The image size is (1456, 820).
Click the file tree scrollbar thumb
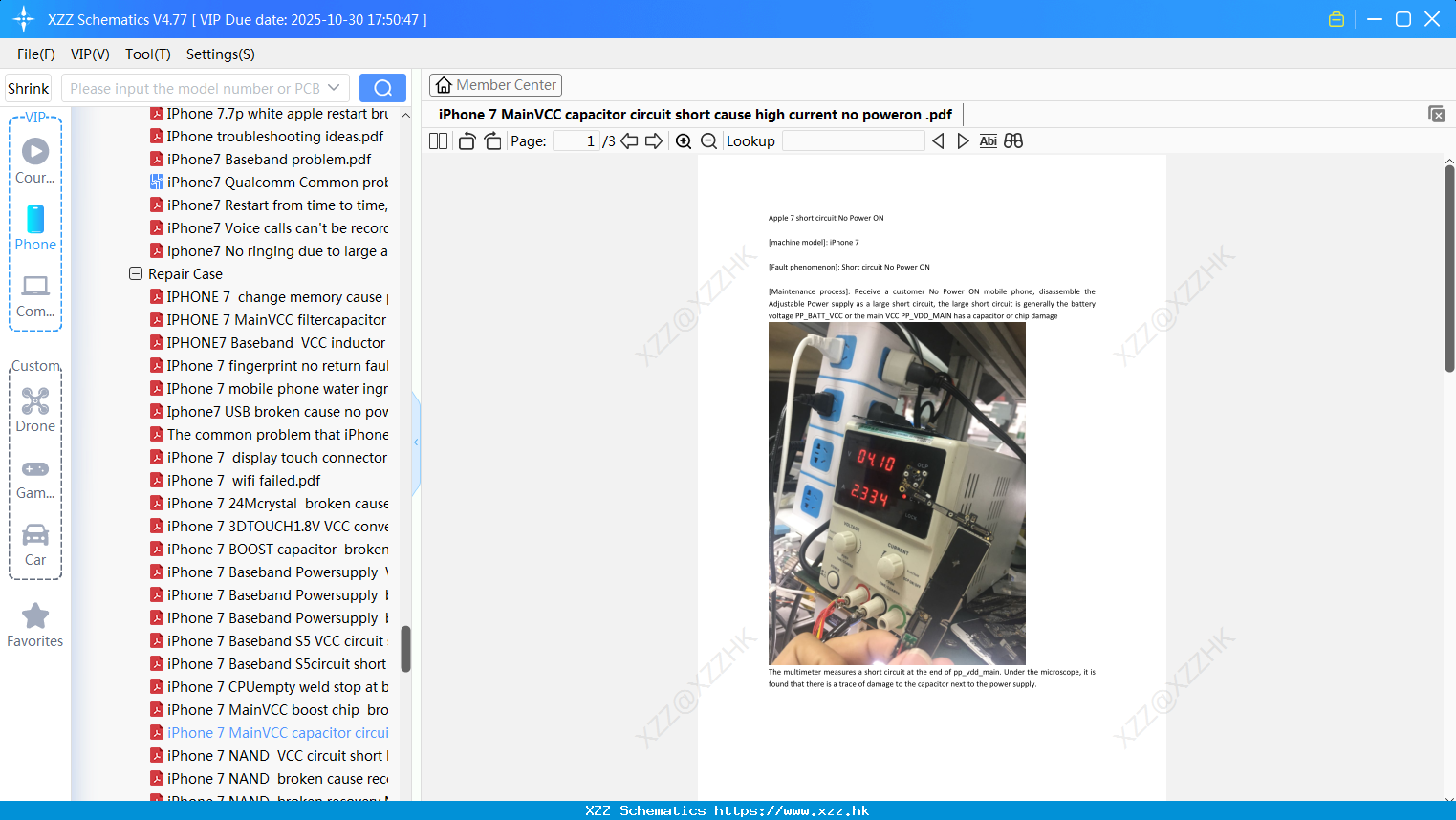pyautogui.click(x=405, y=649)
